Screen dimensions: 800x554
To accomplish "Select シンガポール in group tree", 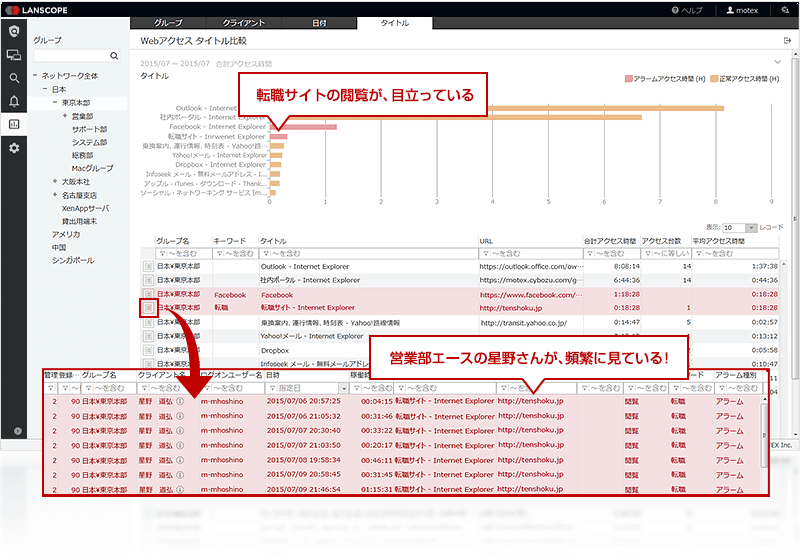I will (73, 260).
